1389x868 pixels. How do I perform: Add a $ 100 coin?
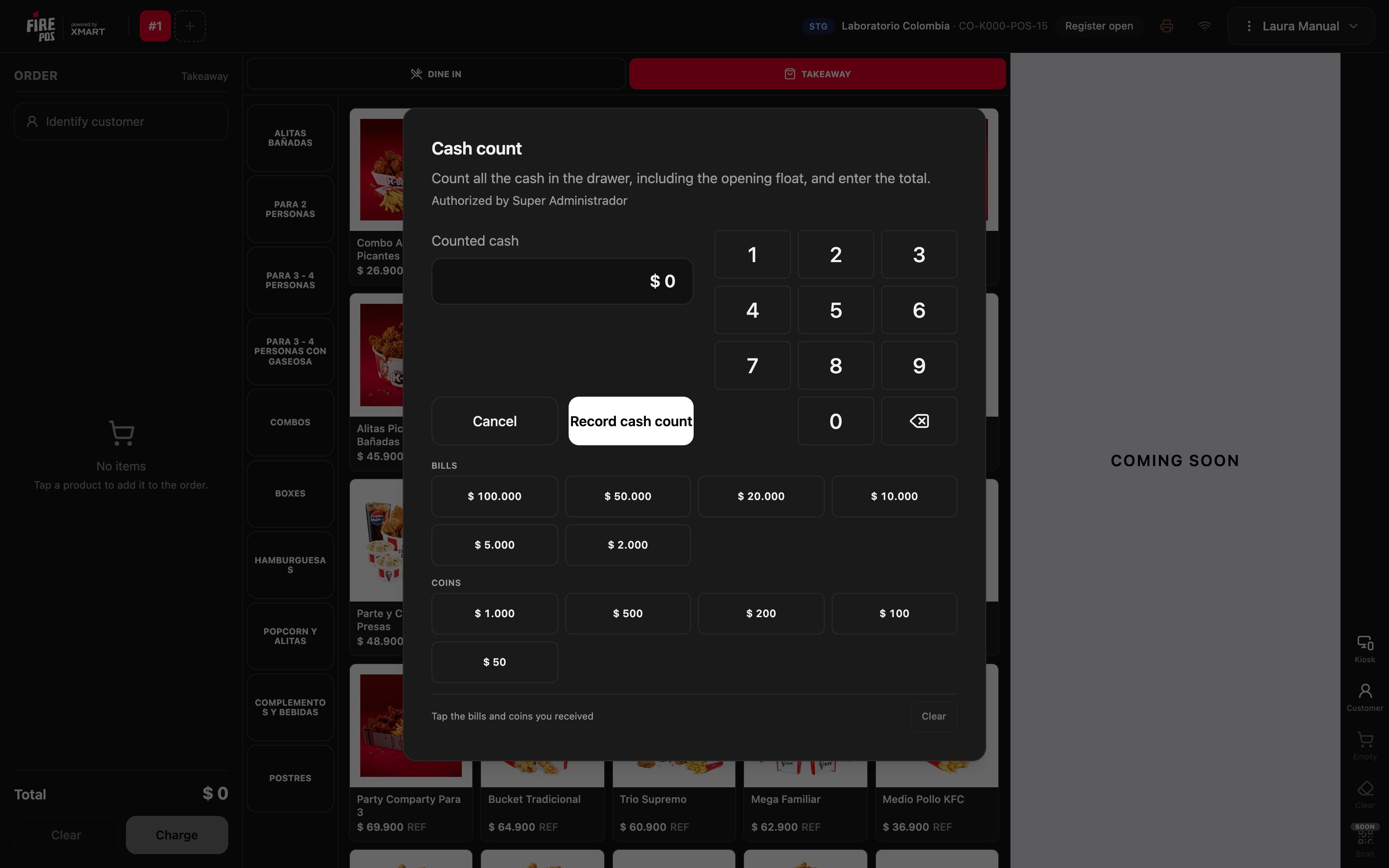894,614
